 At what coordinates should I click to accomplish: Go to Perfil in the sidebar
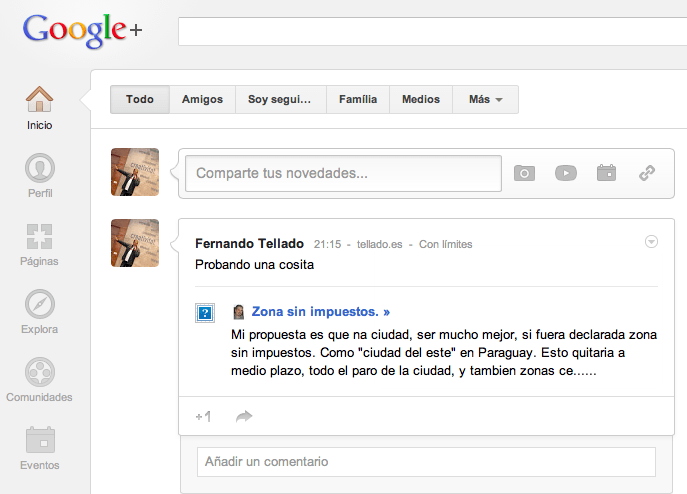coord(40,168)
